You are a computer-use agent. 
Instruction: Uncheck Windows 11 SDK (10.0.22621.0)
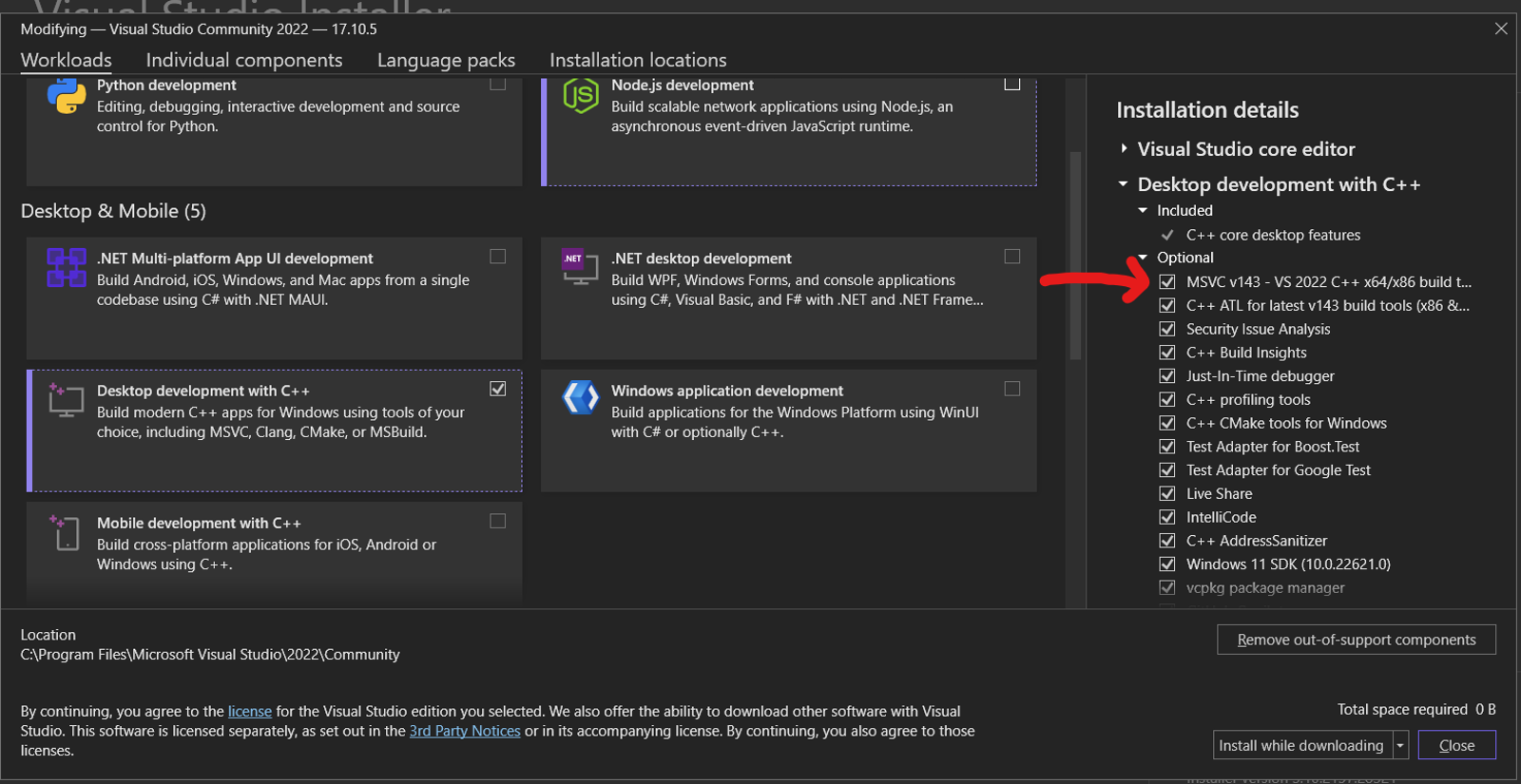pos(1167,564)
